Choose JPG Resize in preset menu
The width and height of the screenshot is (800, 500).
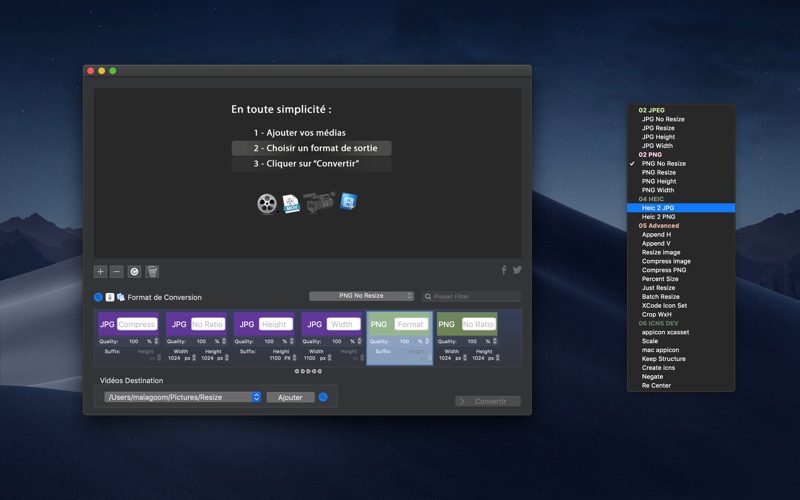click(x=681, y=128)
